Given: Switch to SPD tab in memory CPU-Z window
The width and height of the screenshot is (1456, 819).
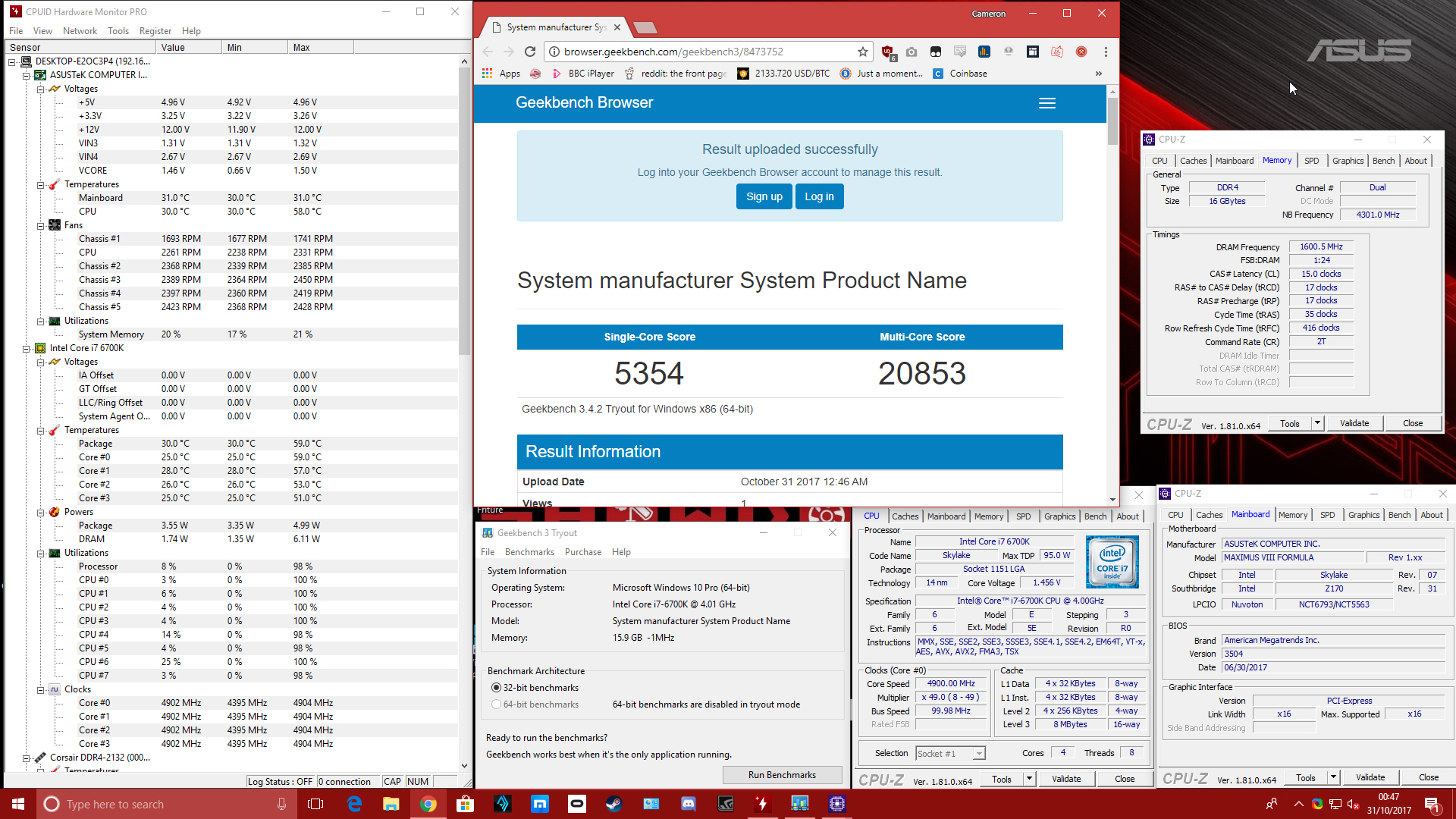Looking at the screenshot, I should click(x=1312, y=161).
